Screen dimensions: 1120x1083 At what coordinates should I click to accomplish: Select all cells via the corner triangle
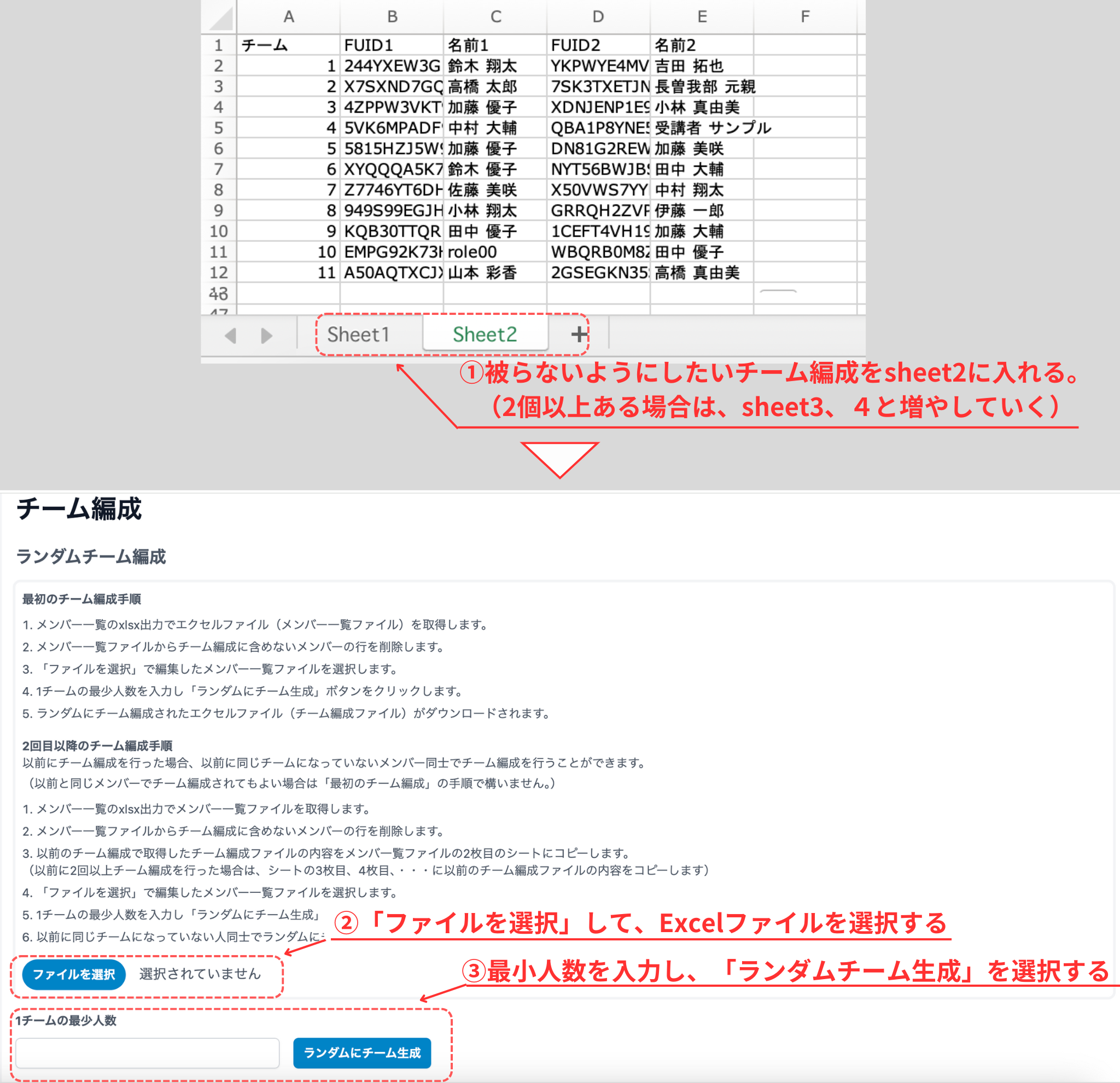(219, 16)
